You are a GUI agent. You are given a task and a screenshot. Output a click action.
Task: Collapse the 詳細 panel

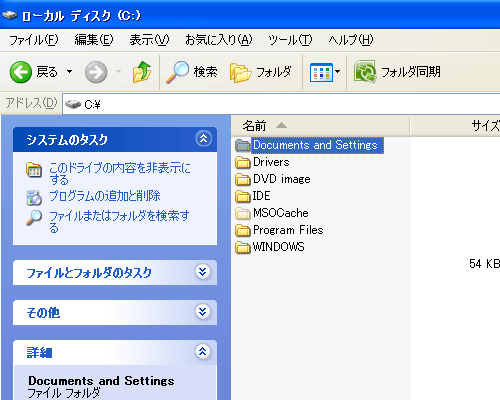tap(203, 351)
